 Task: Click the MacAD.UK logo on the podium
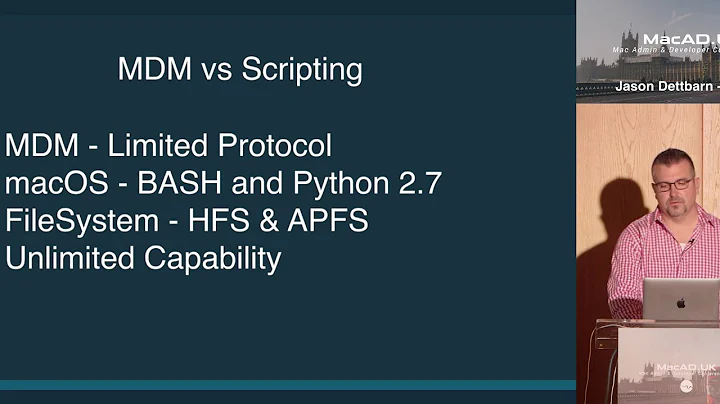[x=686, y=367]
